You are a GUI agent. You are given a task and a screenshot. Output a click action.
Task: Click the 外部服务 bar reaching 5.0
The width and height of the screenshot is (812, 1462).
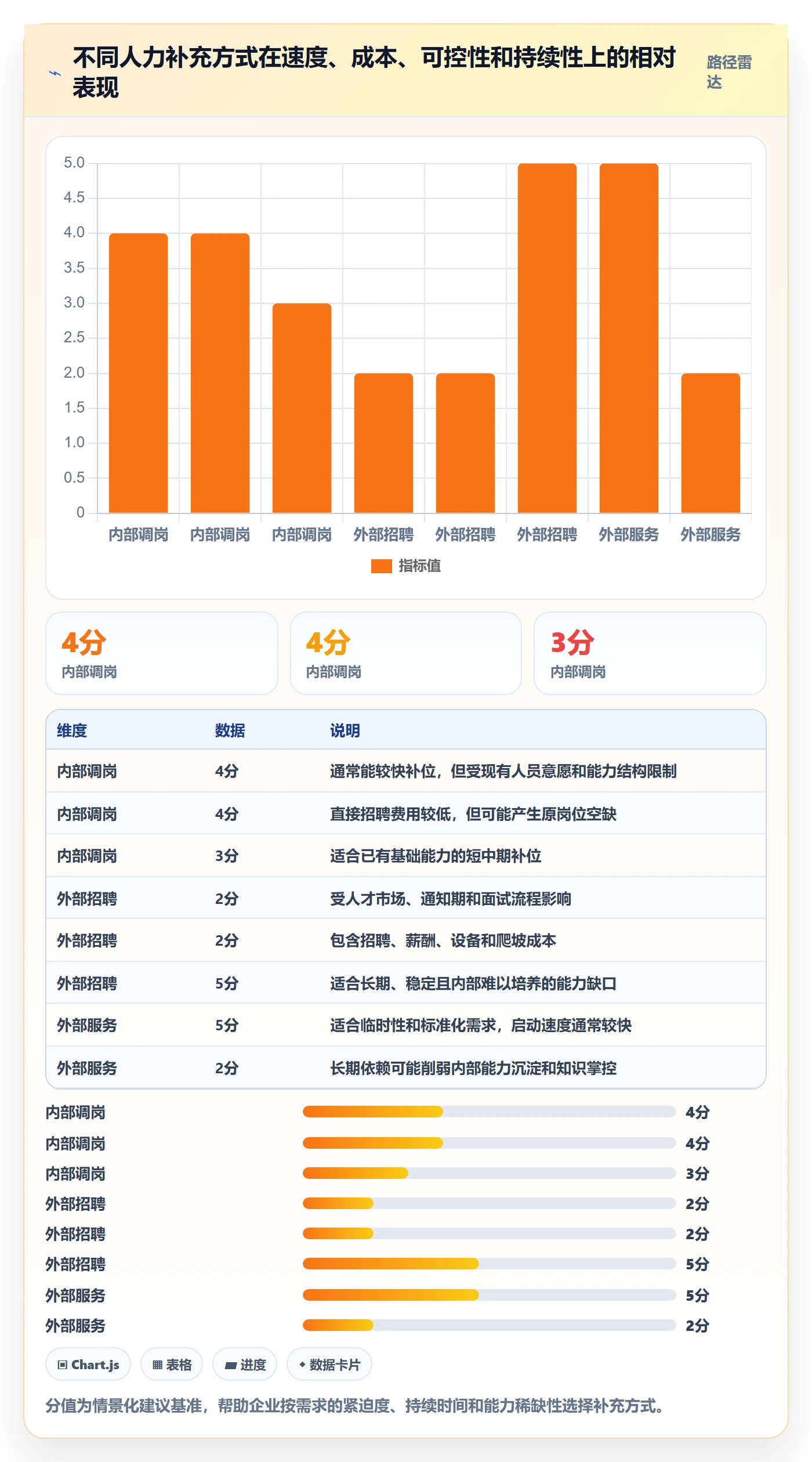pyautogui.click(x=629, y=338)
